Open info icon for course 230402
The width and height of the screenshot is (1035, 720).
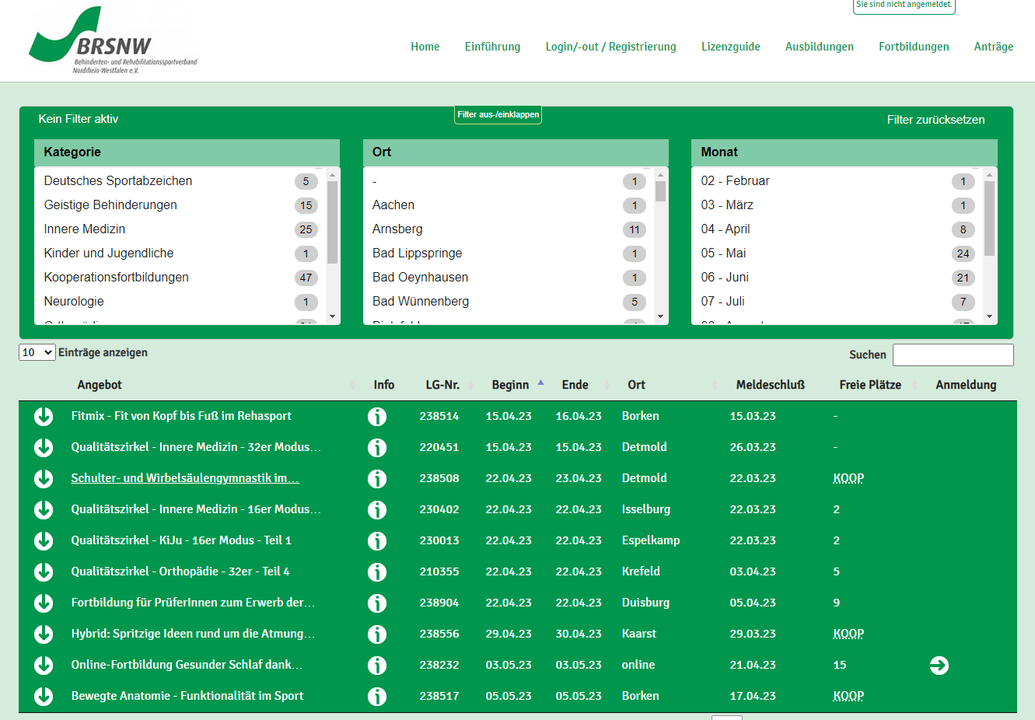377,509
